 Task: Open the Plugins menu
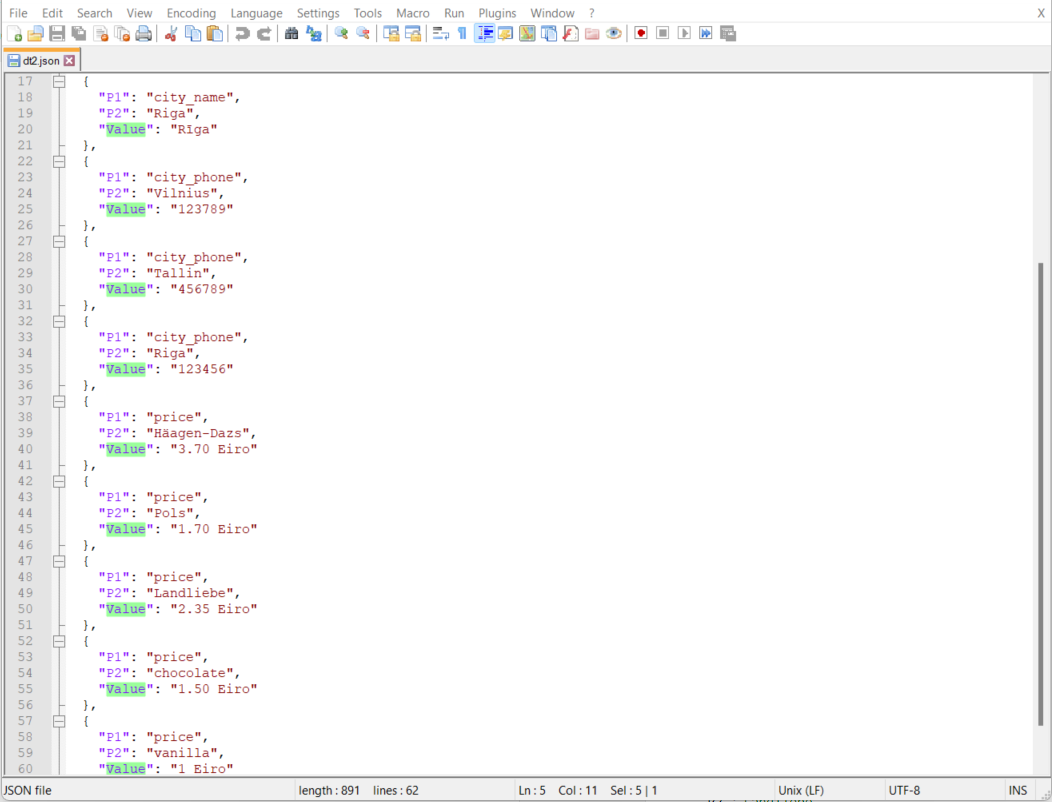(x=497, y=13)
